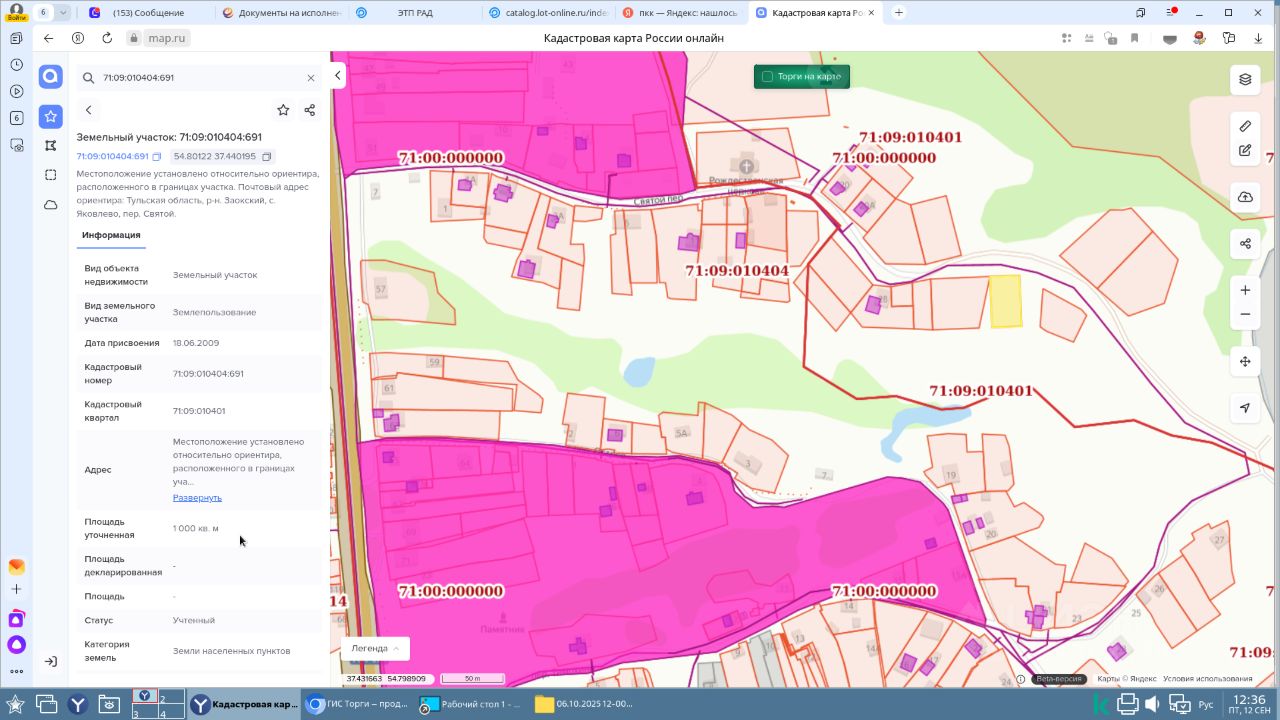Zoom in on the map
This screenshot has height=720, width=1280.
[1245, 290]
